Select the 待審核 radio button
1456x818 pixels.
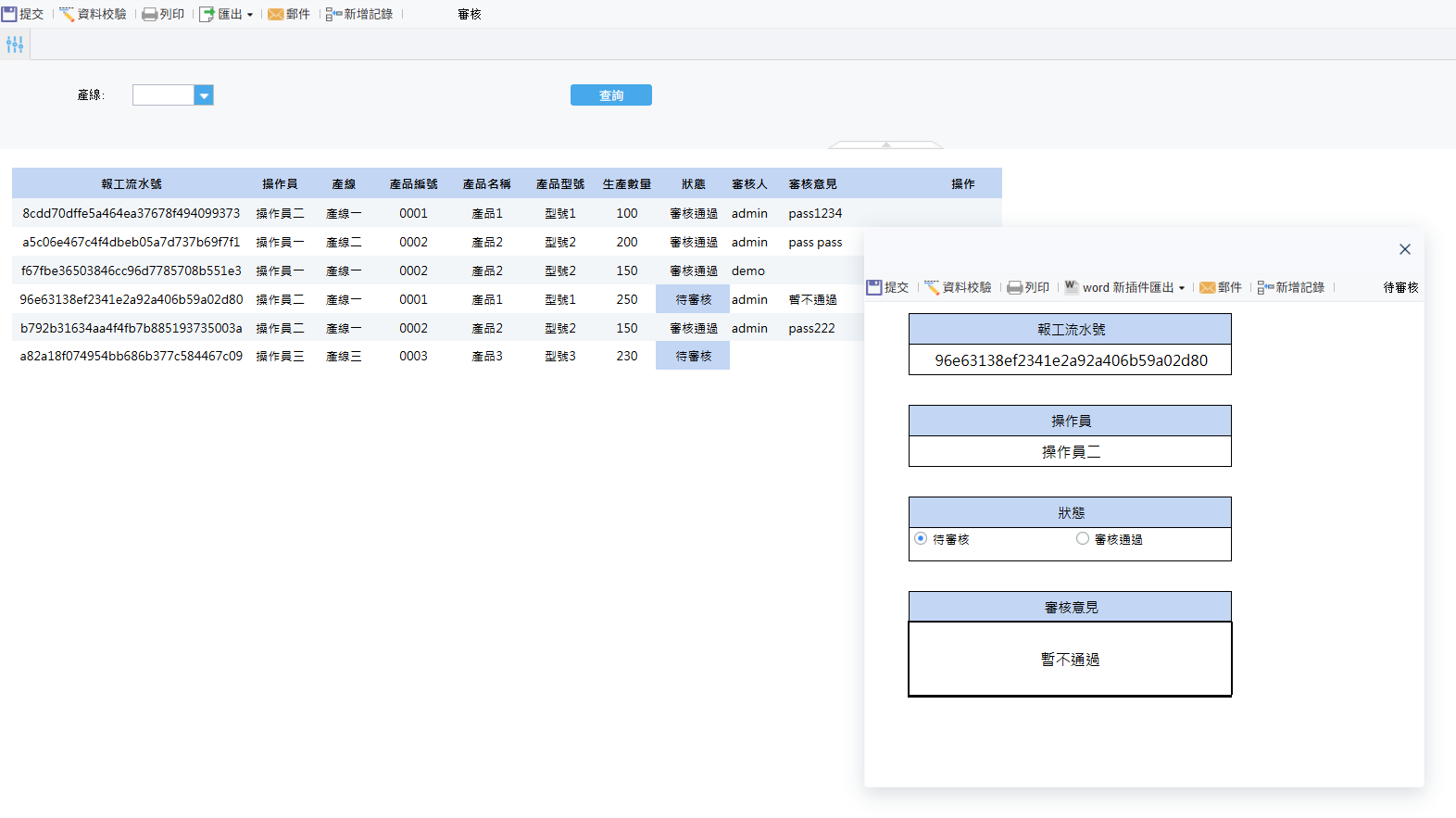pos(921,538)
